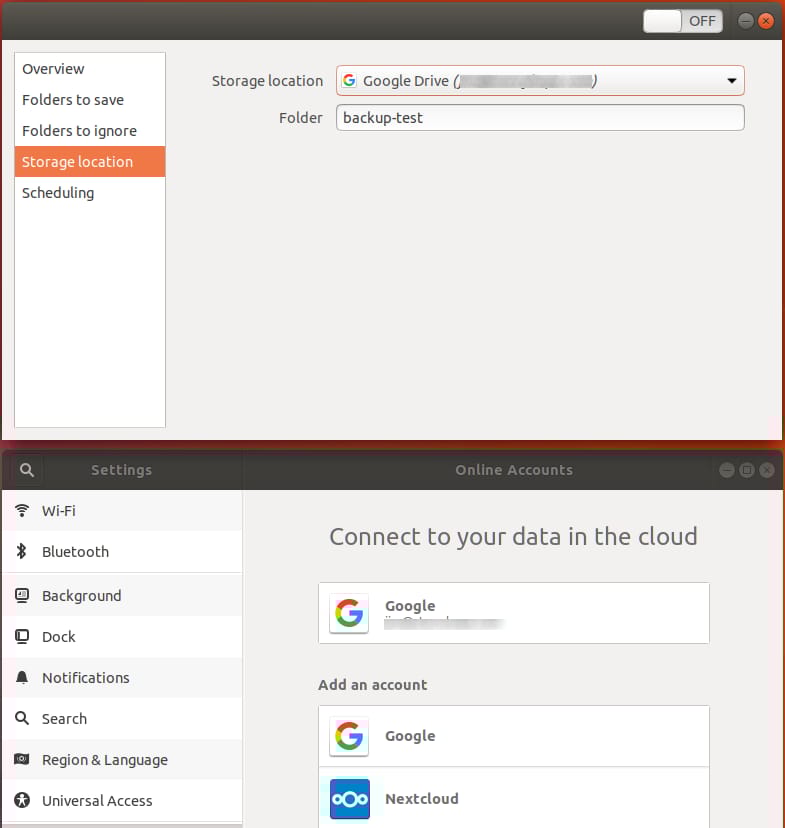
Task: Open the Overview section
Action: click(x=54, y=69)
